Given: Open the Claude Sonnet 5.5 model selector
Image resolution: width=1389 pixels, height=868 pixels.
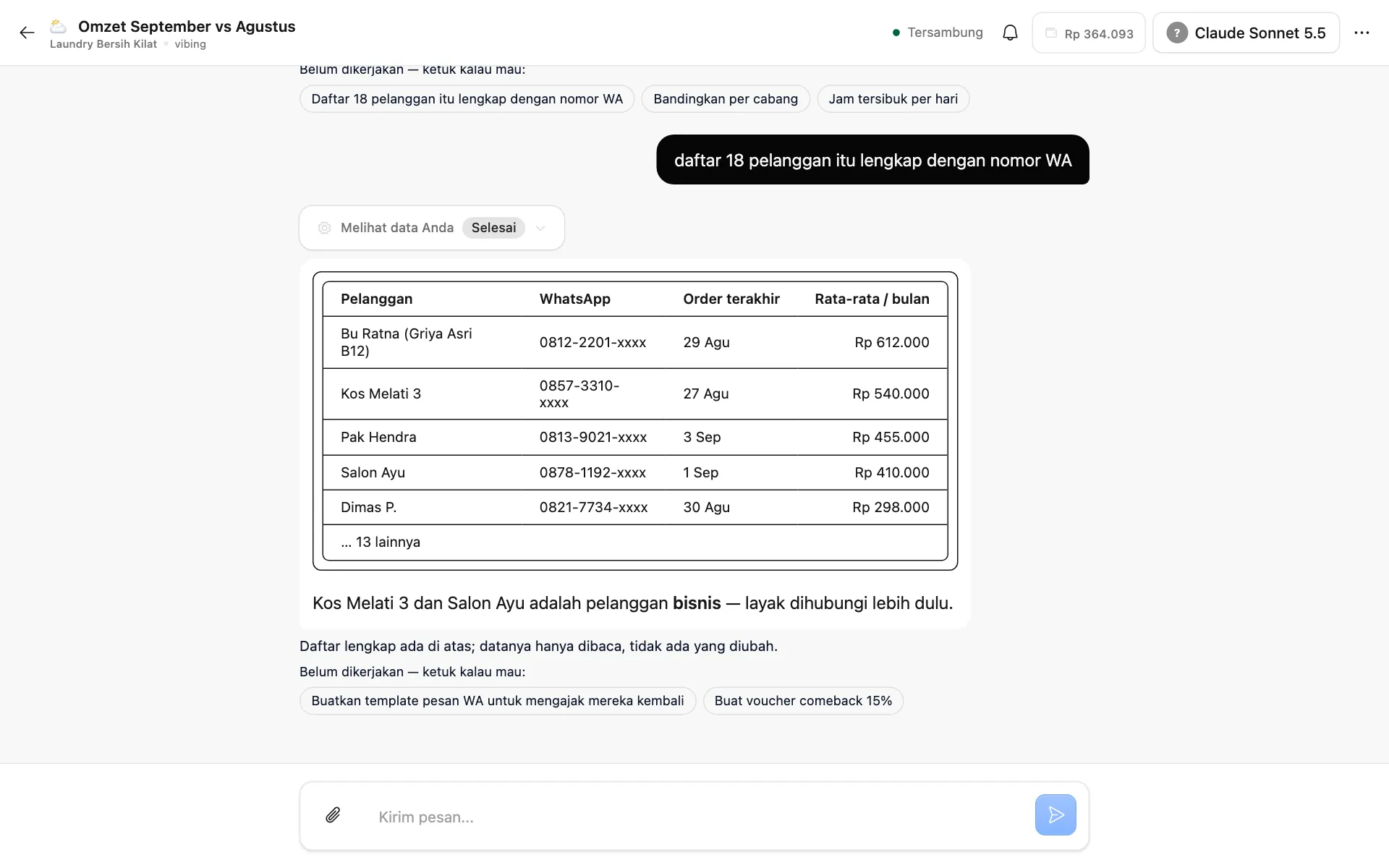Looking at the screenshot, I should 1246,33.
